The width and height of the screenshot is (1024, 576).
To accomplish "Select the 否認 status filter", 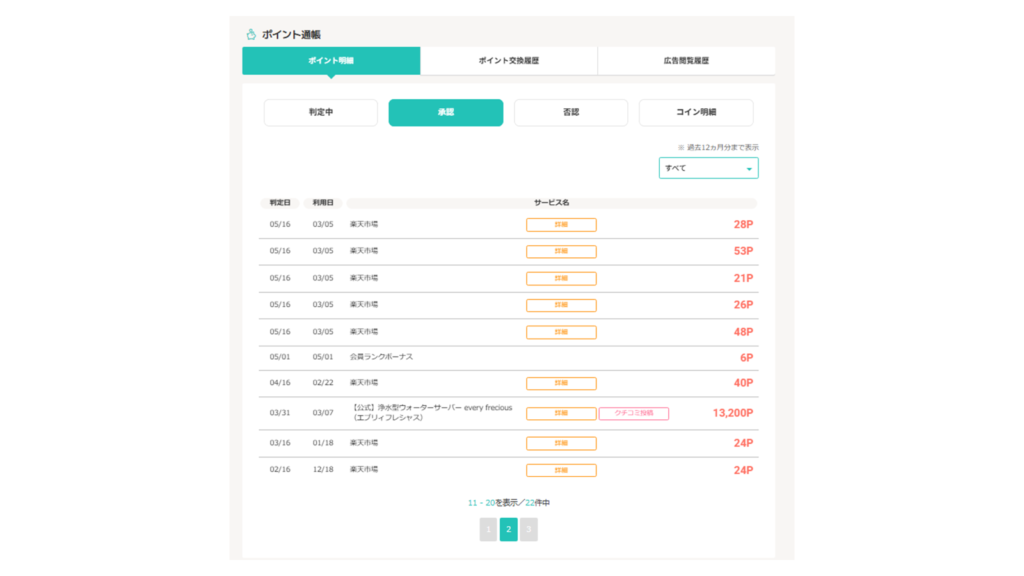I will pyautogui.click(x=570, y=113).
